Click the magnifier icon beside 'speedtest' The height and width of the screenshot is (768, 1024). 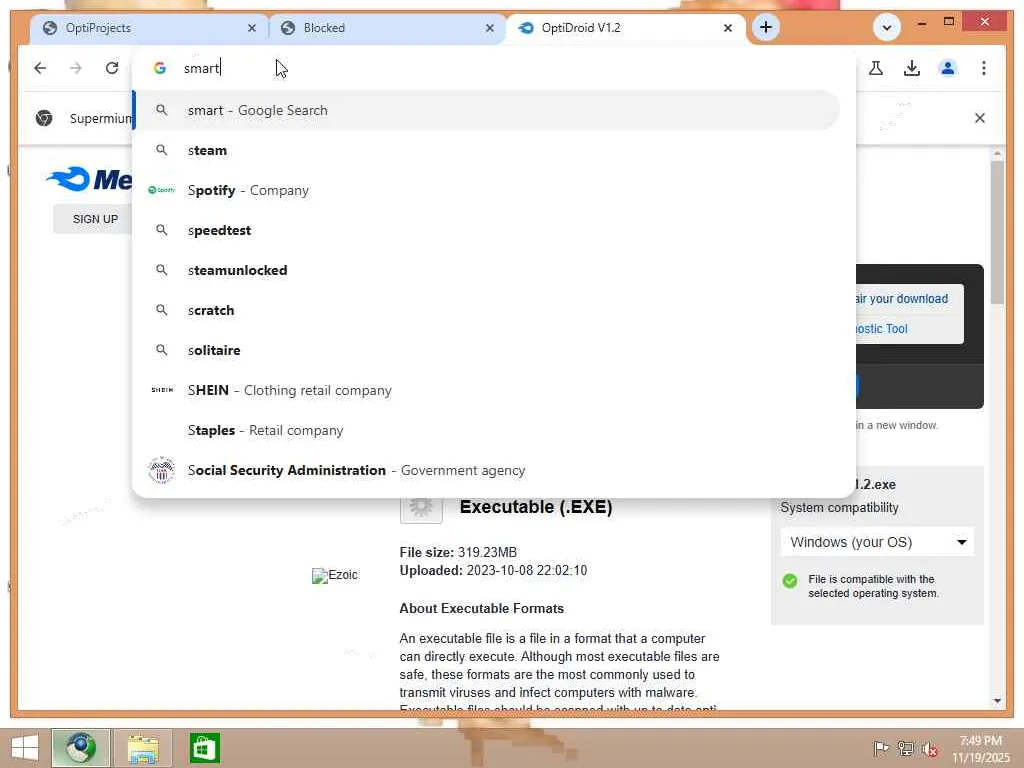pyautogui.click(x=161, y=231)
